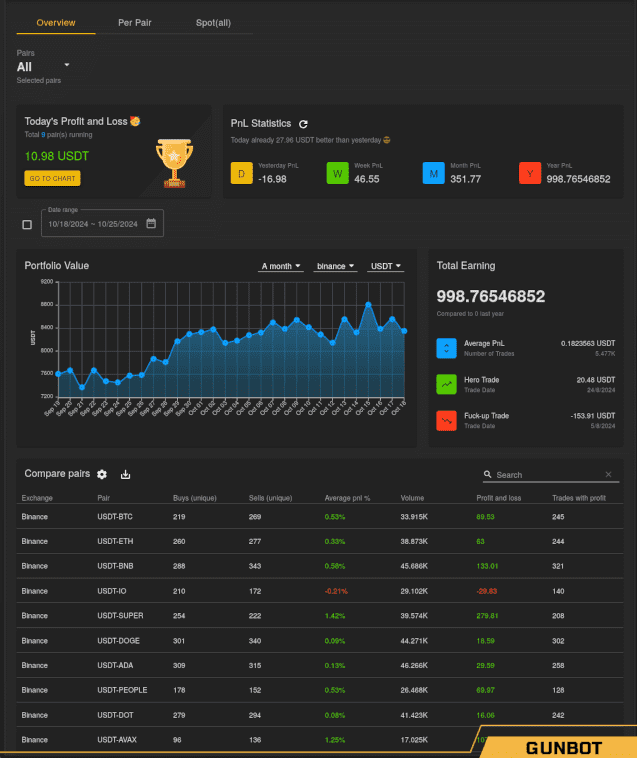Open the binance exchange dropdown
The height and width of the screenshot is (758, 637).
pos(335,266)
